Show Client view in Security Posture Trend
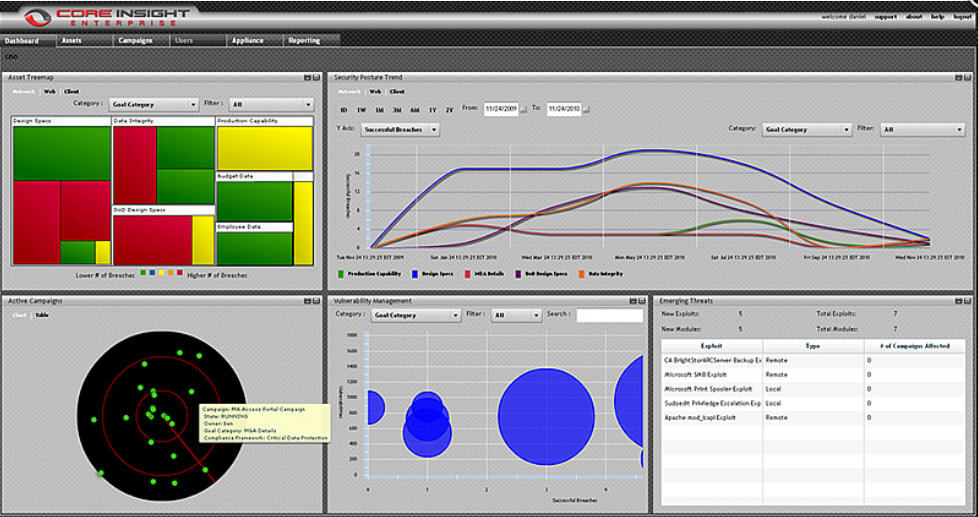Image resolution: width=978 pixels, height=517 pixels. [397, 91]
